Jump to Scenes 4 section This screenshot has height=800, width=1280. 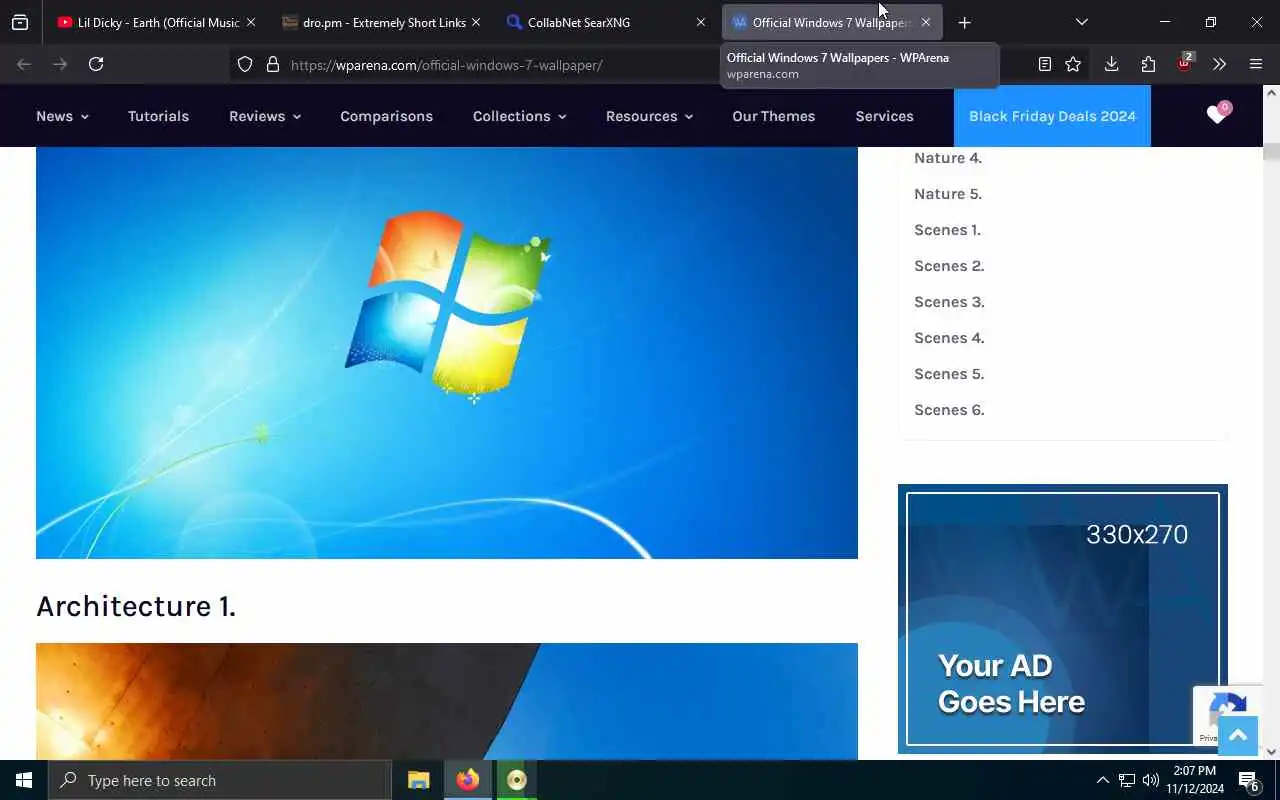pyautogui.click(x=949, y=338)
